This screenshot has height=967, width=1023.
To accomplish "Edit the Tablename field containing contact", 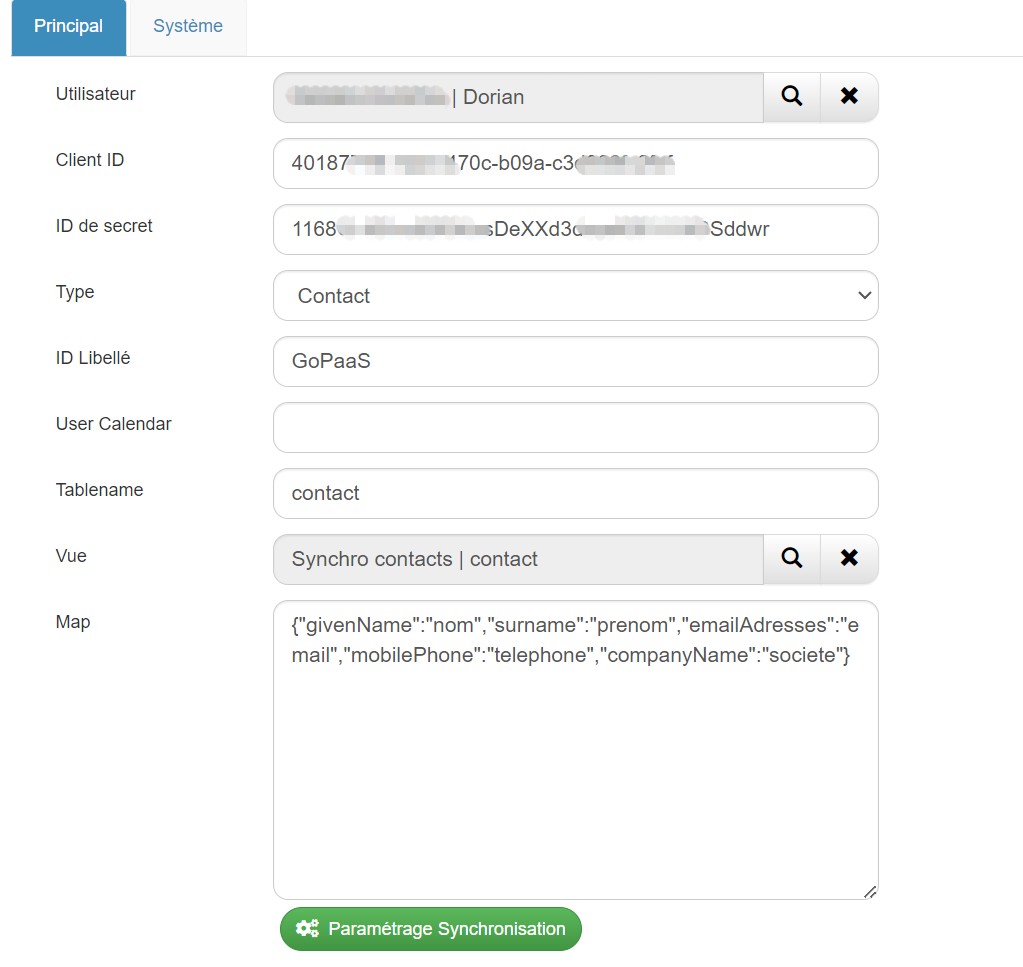I will click(575, 493).
